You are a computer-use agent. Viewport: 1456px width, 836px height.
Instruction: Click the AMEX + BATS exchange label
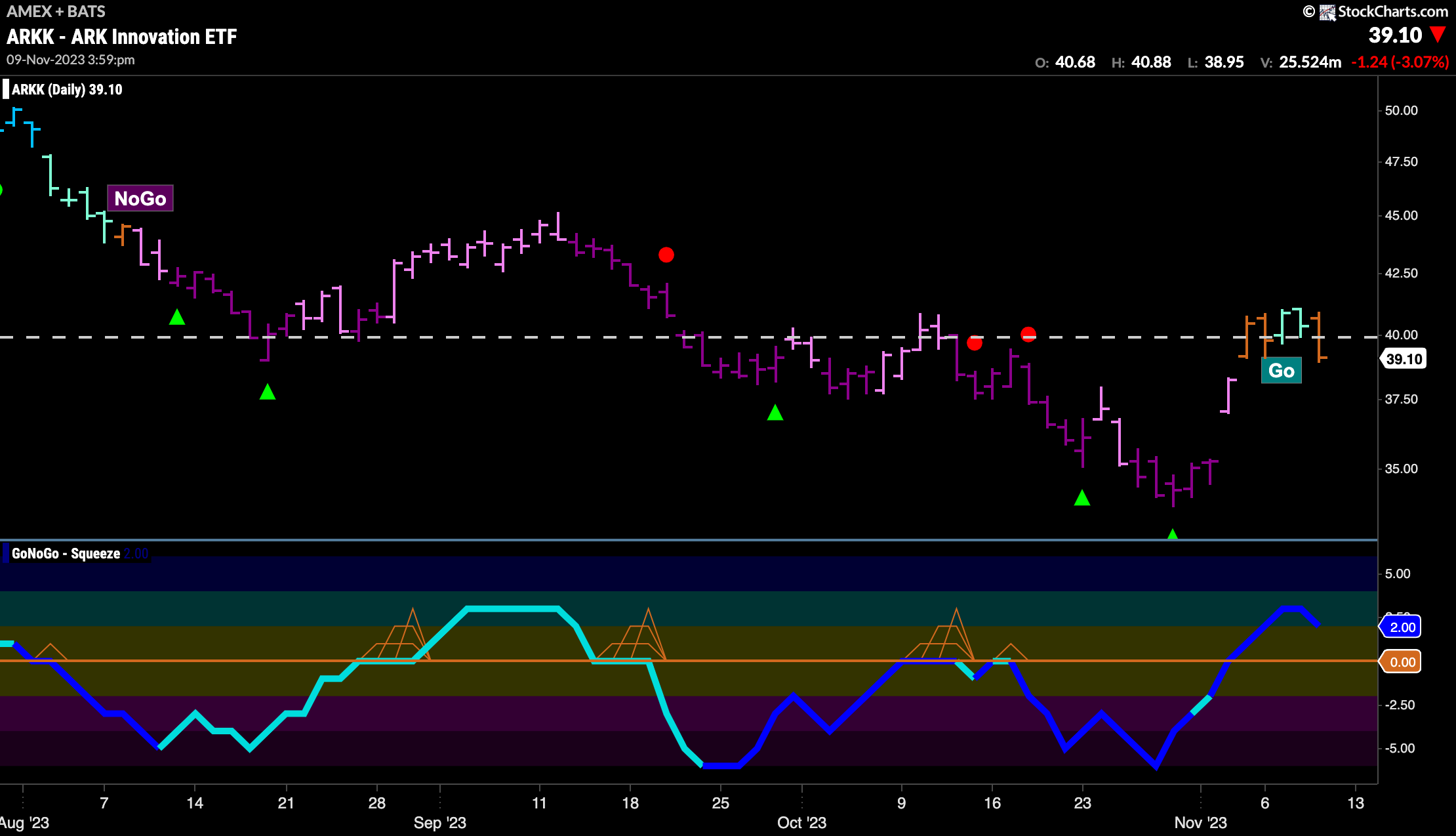click(x=56, y=11)
